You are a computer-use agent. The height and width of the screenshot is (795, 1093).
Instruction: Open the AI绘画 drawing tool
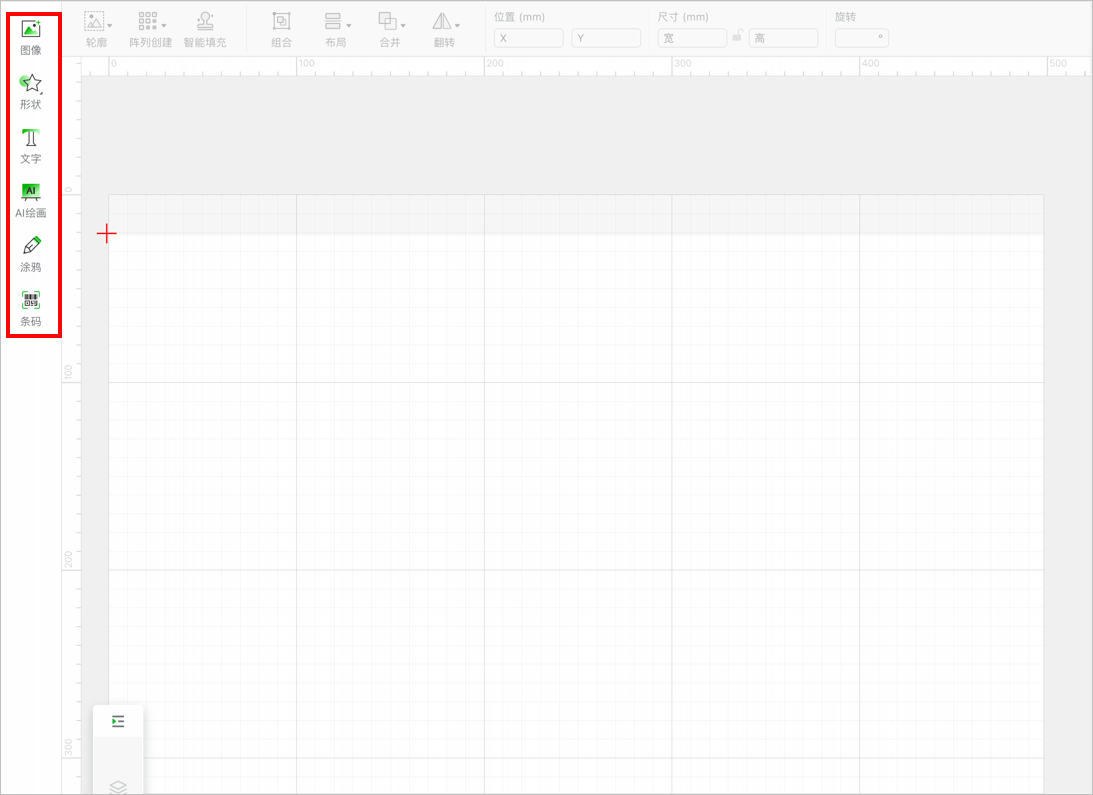point(31,198)
